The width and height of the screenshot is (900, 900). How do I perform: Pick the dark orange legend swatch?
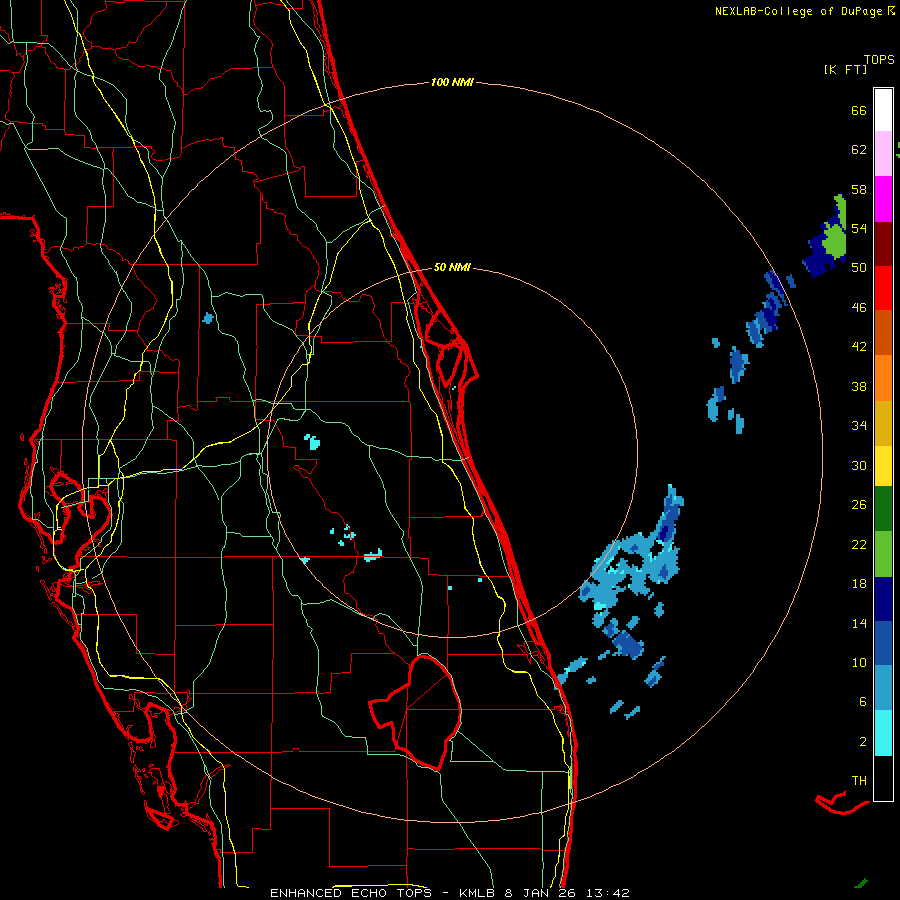coord(883,333)
